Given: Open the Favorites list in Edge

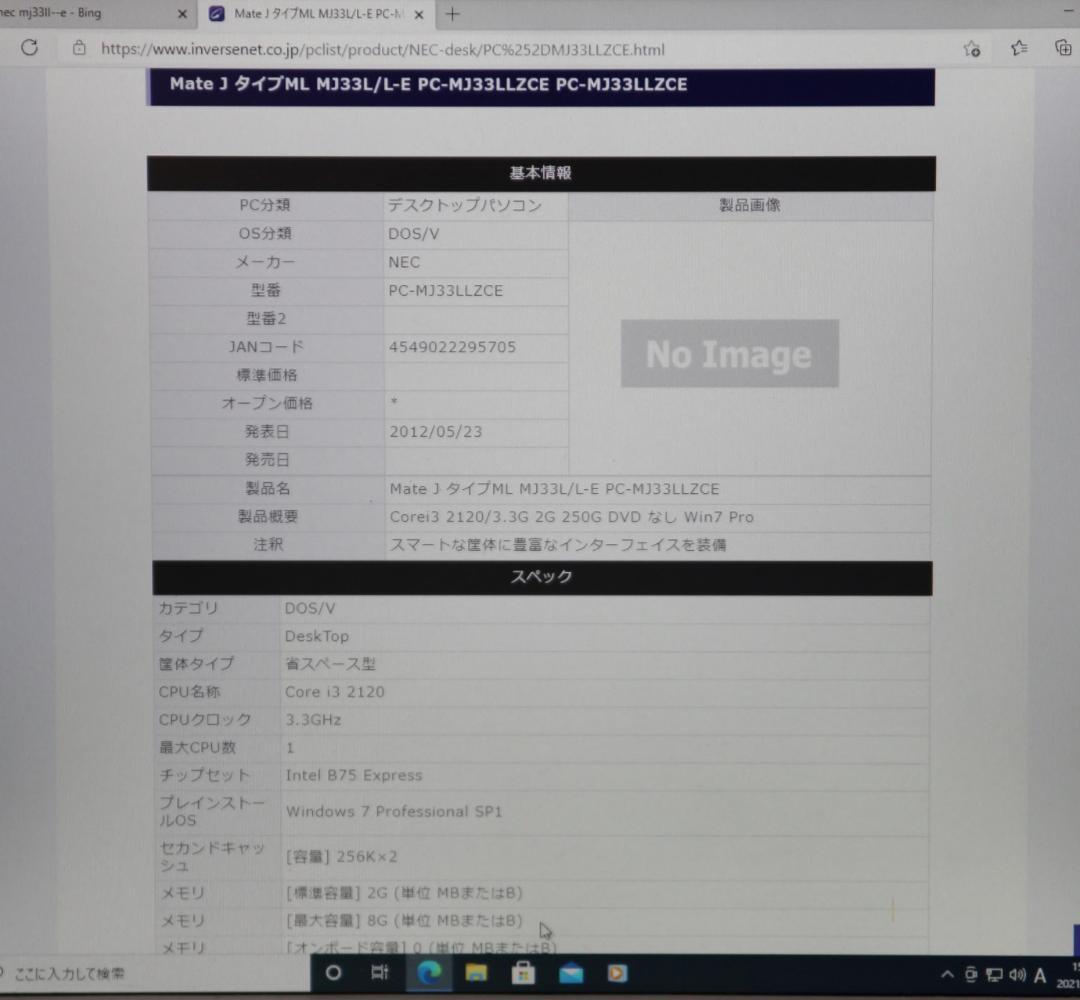Looking at the screenshot, I should [1017, 48].
